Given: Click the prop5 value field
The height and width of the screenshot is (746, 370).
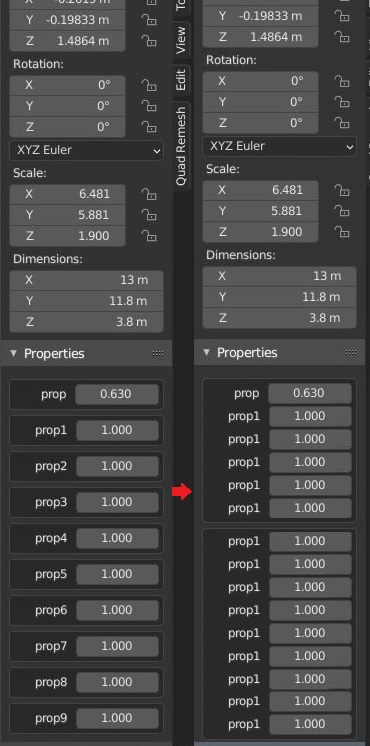Looking at the screenshot, I should click(117, 574).
